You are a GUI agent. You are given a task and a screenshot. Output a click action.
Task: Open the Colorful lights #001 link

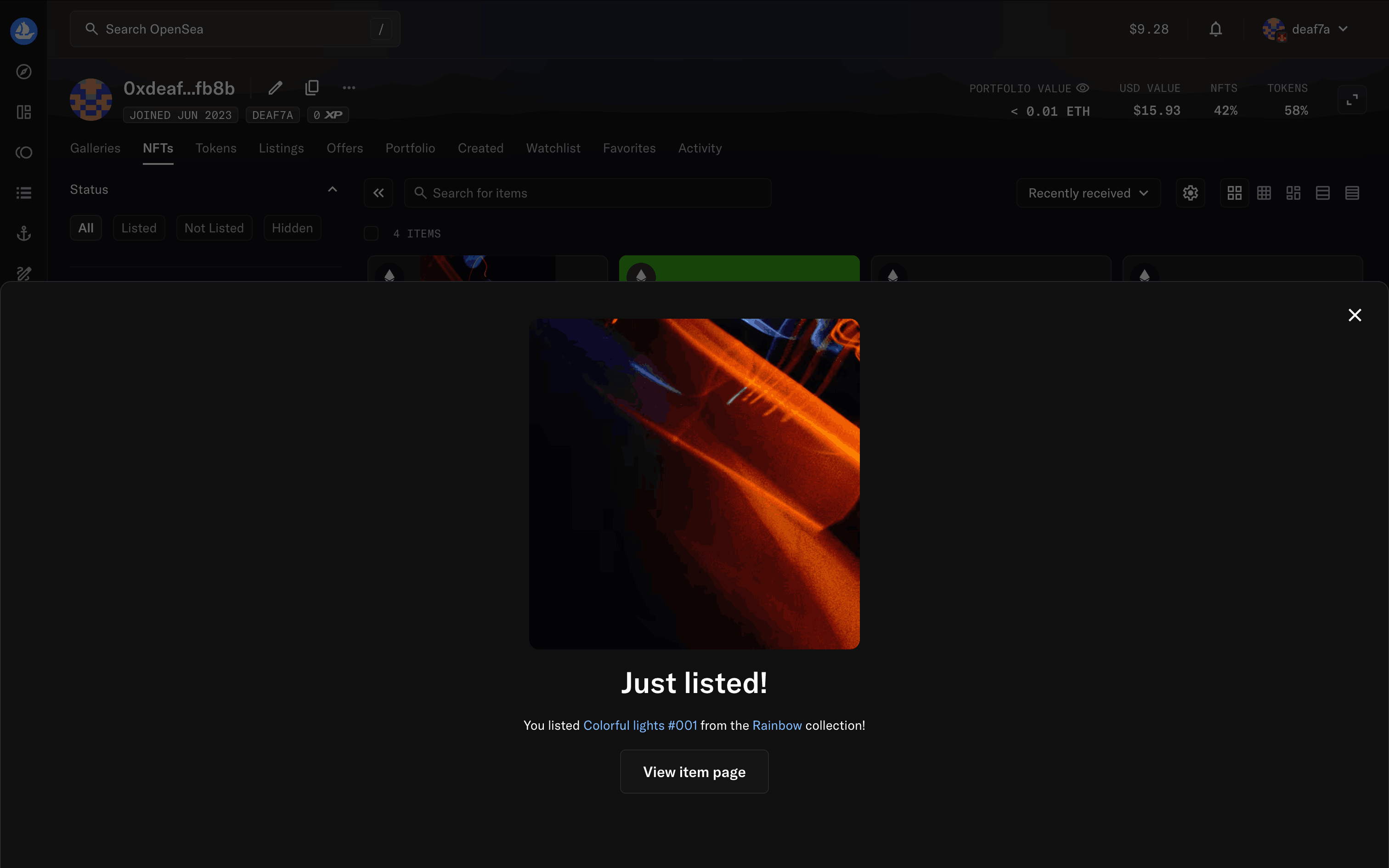click(640, 725)
